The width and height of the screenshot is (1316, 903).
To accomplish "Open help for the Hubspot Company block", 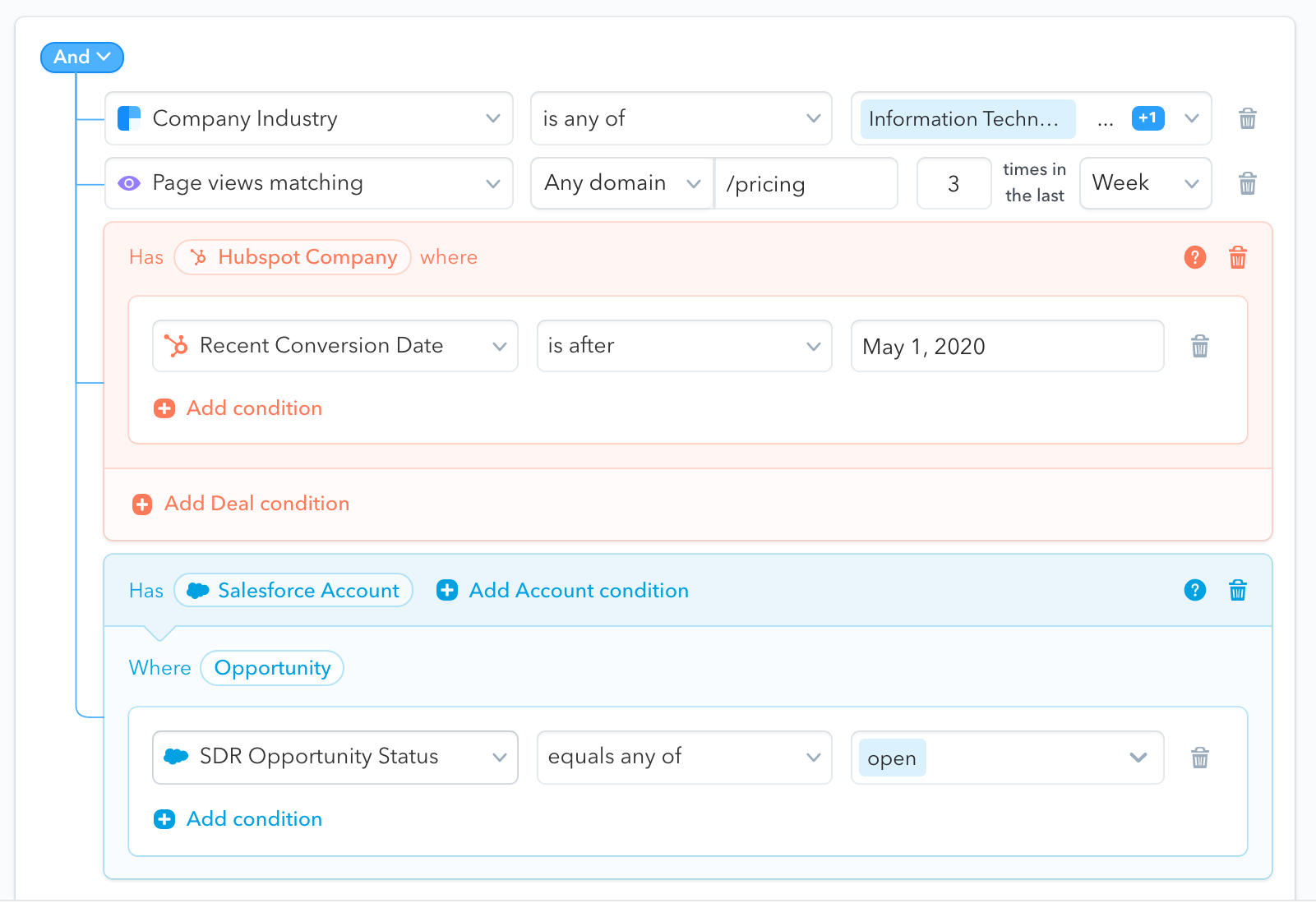I will pos(1194,257).
